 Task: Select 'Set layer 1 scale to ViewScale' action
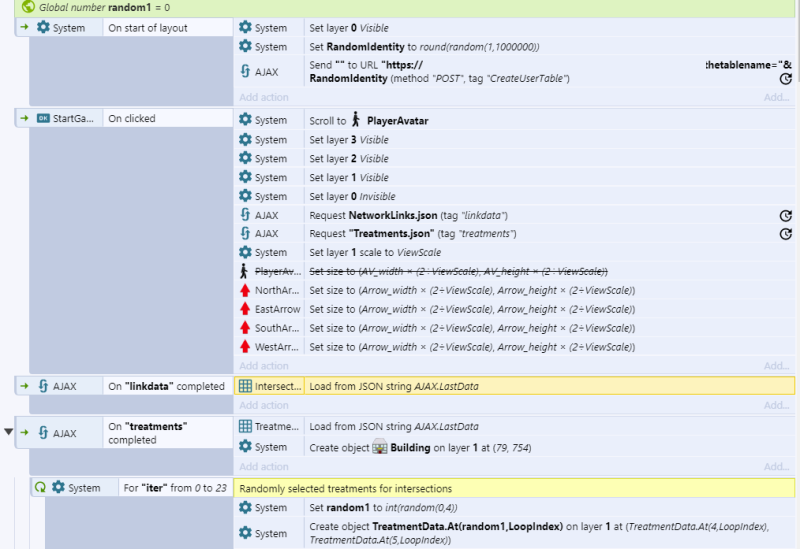[x=514, y=252]
